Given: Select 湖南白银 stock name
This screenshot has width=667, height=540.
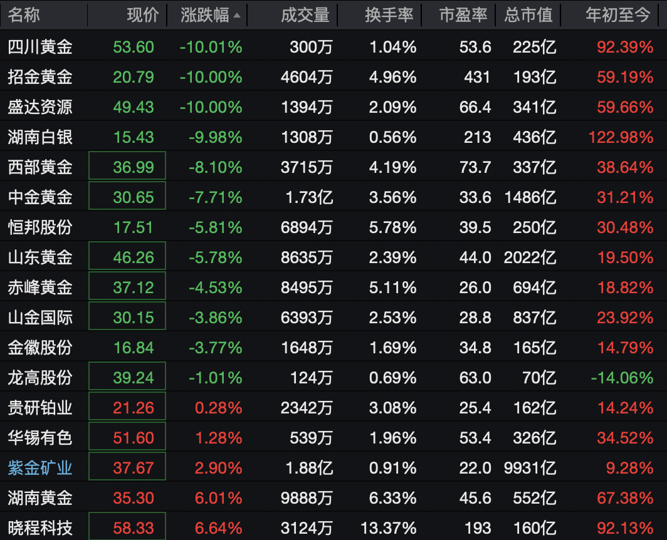Looking at the screenshot, I should [x=40, y=137].
